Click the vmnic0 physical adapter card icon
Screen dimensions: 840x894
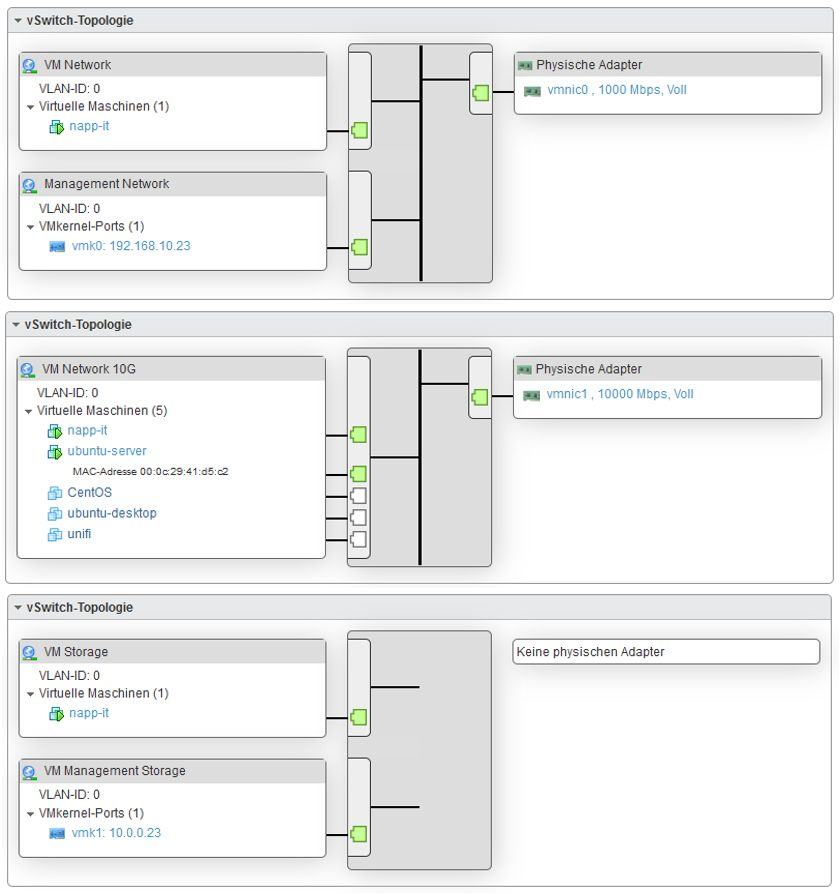coord(532,91)
